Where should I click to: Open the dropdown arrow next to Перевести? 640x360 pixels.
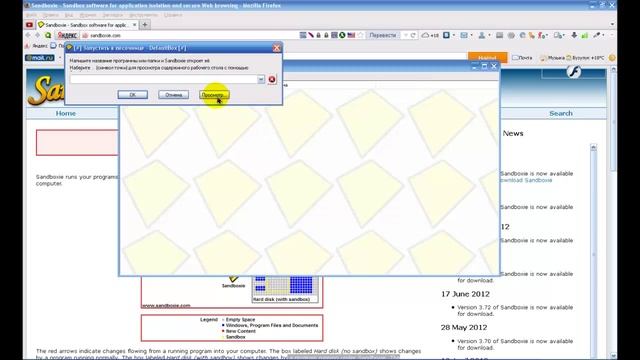tap(405, 36)
